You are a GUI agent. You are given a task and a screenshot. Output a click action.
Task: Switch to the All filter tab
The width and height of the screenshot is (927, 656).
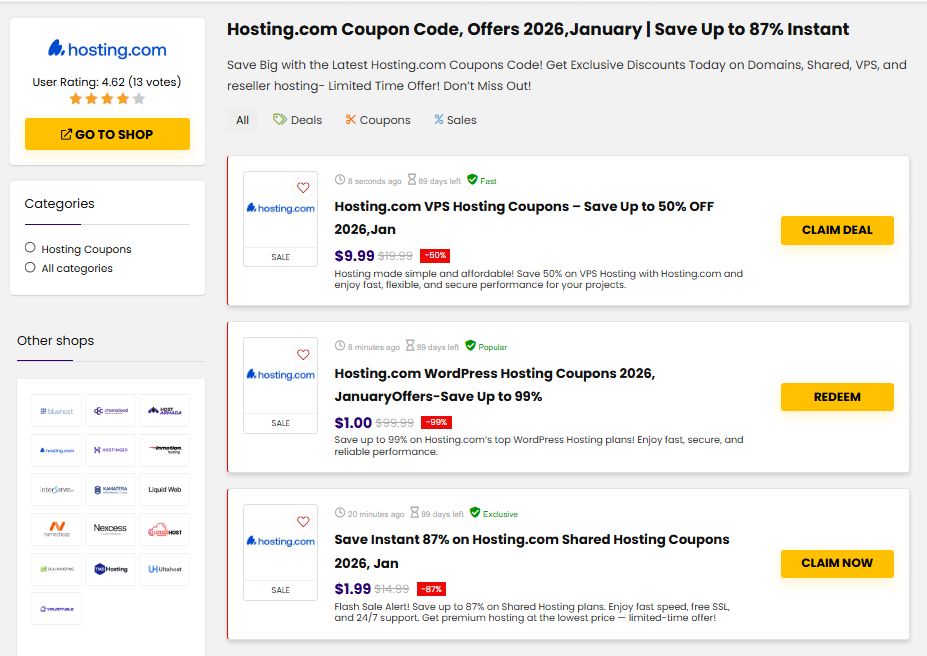coord(242,120)
